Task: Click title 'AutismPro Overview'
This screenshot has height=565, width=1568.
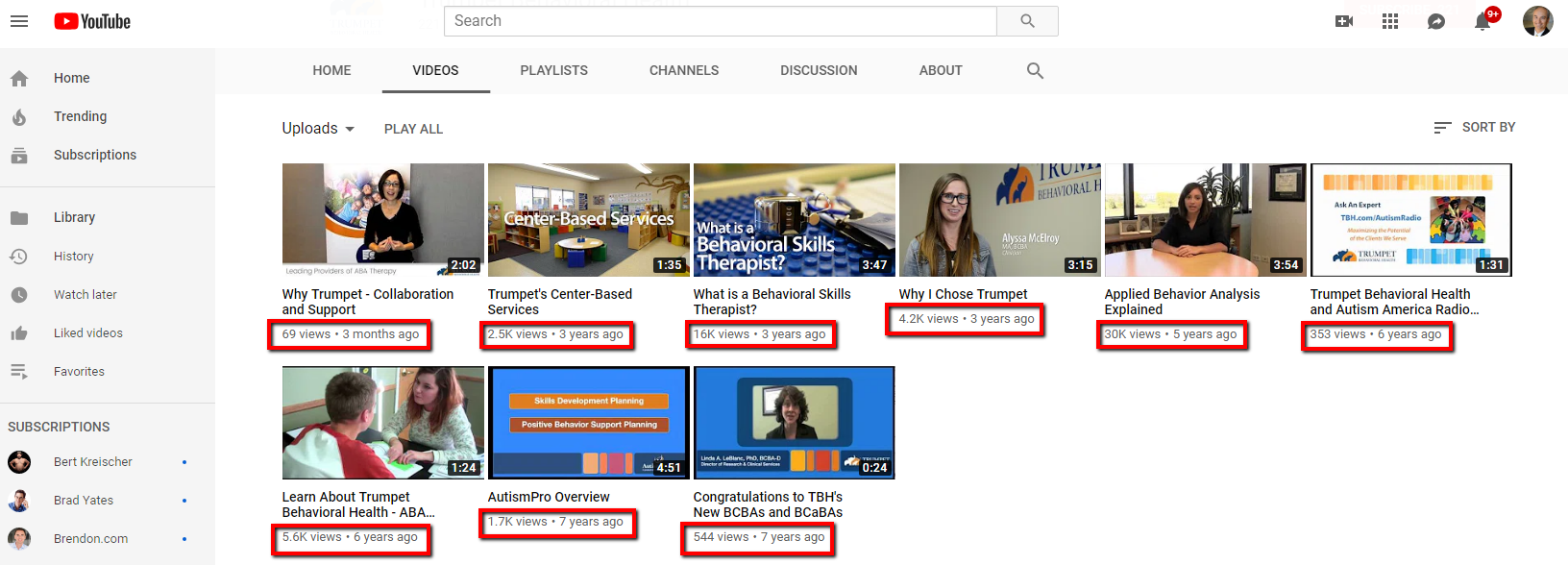Action: coord(549,497)
